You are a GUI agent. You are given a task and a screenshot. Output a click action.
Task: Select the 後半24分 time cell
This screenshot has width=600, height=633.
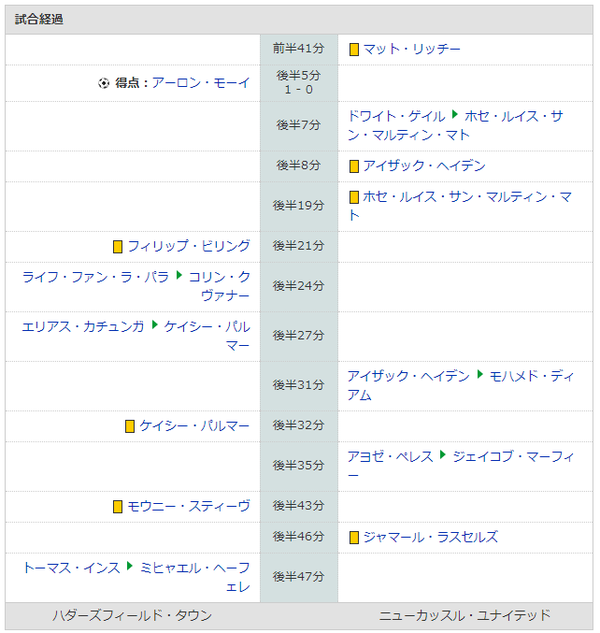299,287
